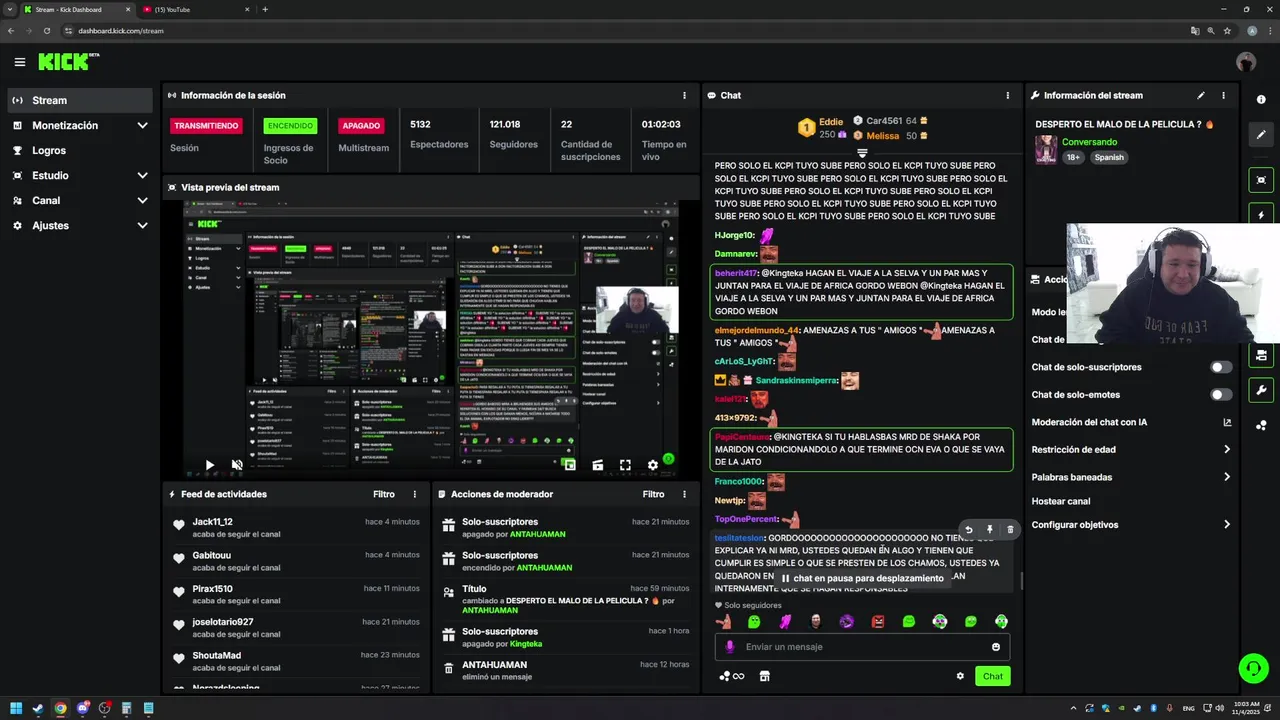
Task: Open Windows Start menu
Action: [x=17, y=708]
